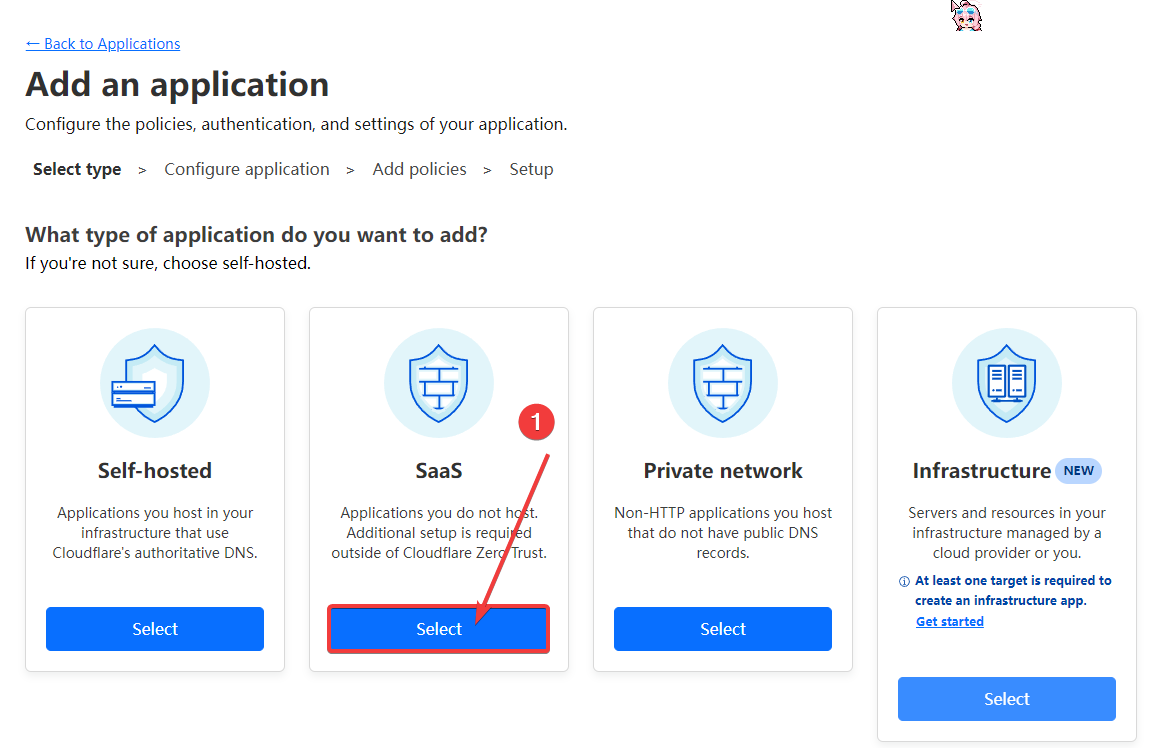Viewport: 1165px width, 748px height.
Task: Click the SaaS shield icon
Action: [439, 383]
